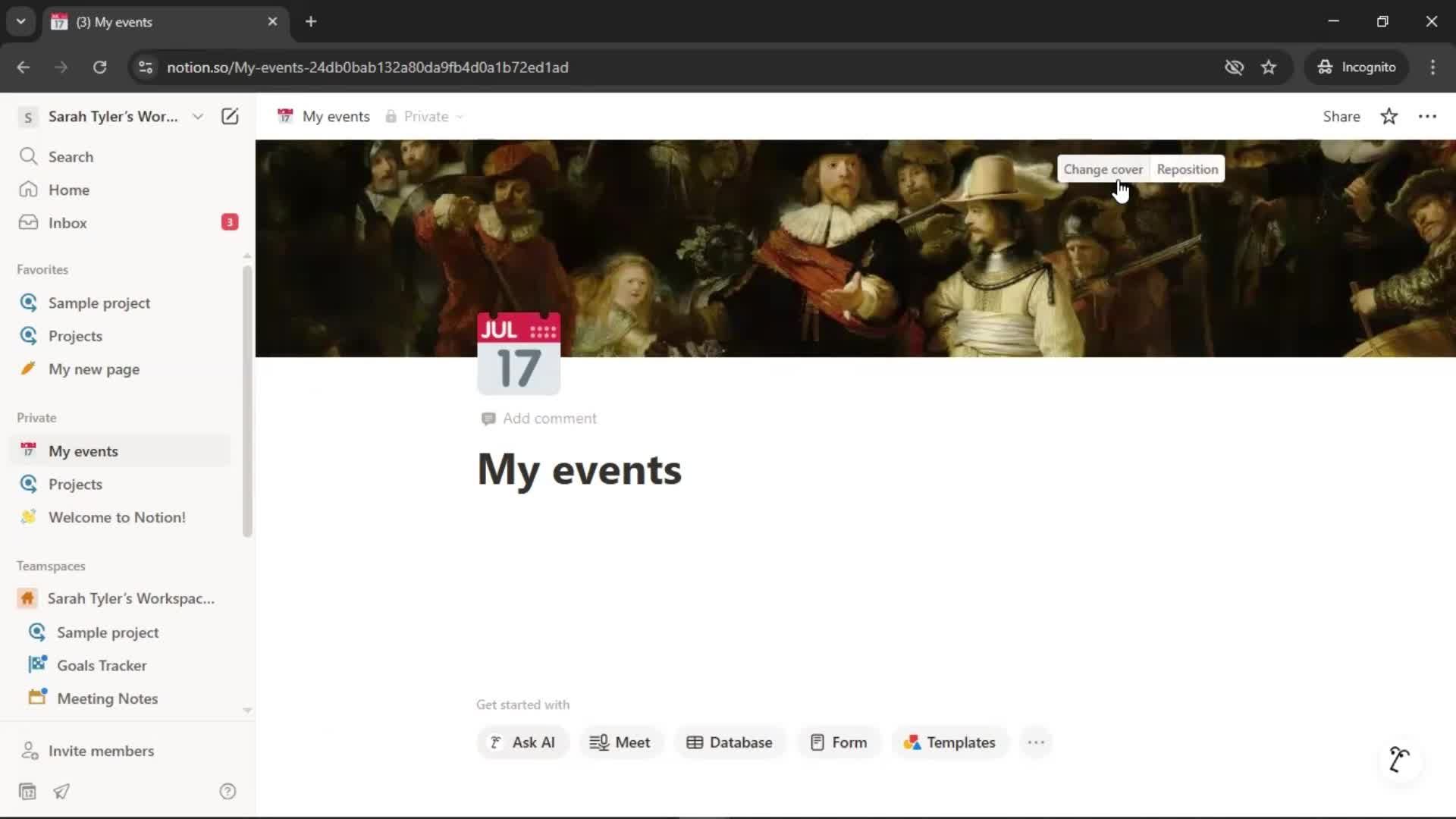Click the My events page title

click(579, 470)
